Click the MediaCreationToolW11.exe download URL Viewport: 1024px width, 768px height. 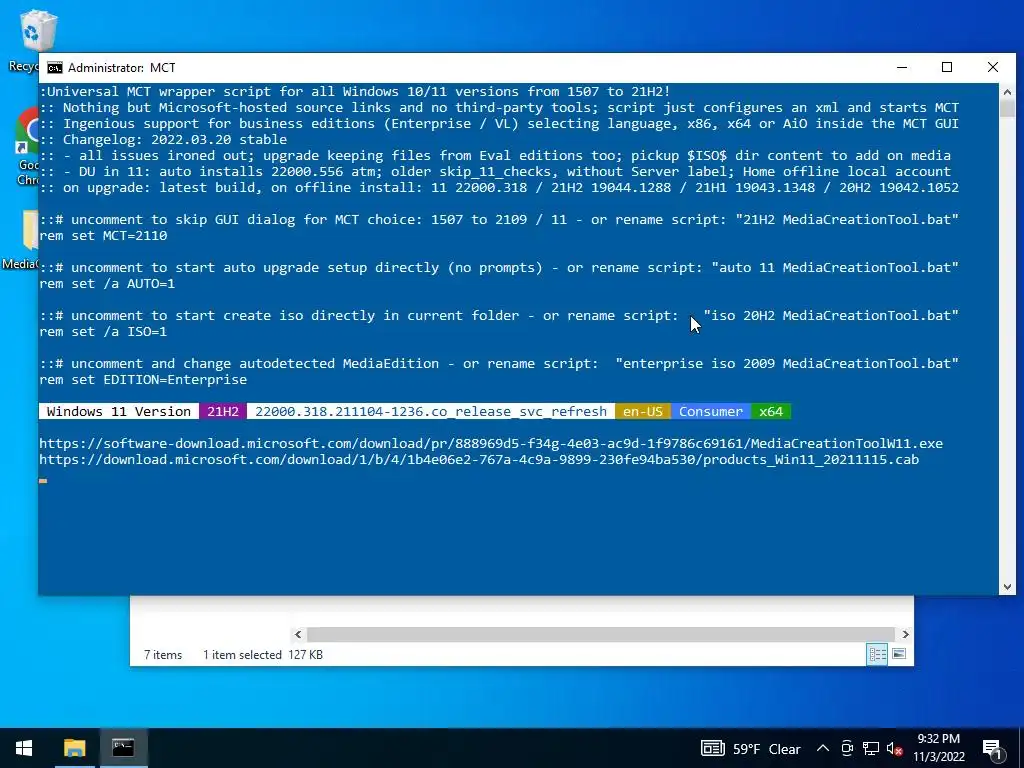[491, 443]
